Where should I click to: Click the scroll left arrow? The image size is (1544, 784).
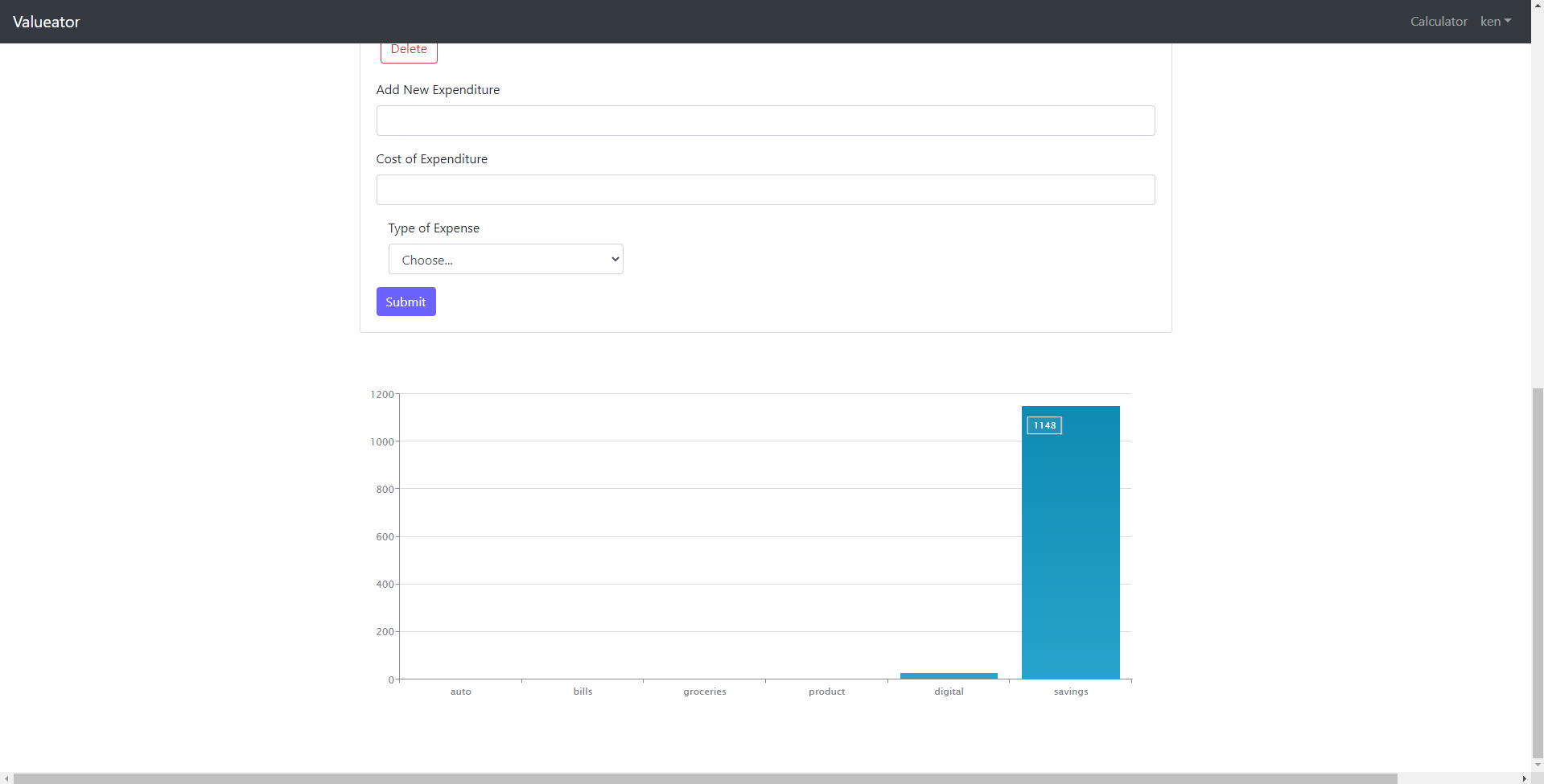click(6, 778)
